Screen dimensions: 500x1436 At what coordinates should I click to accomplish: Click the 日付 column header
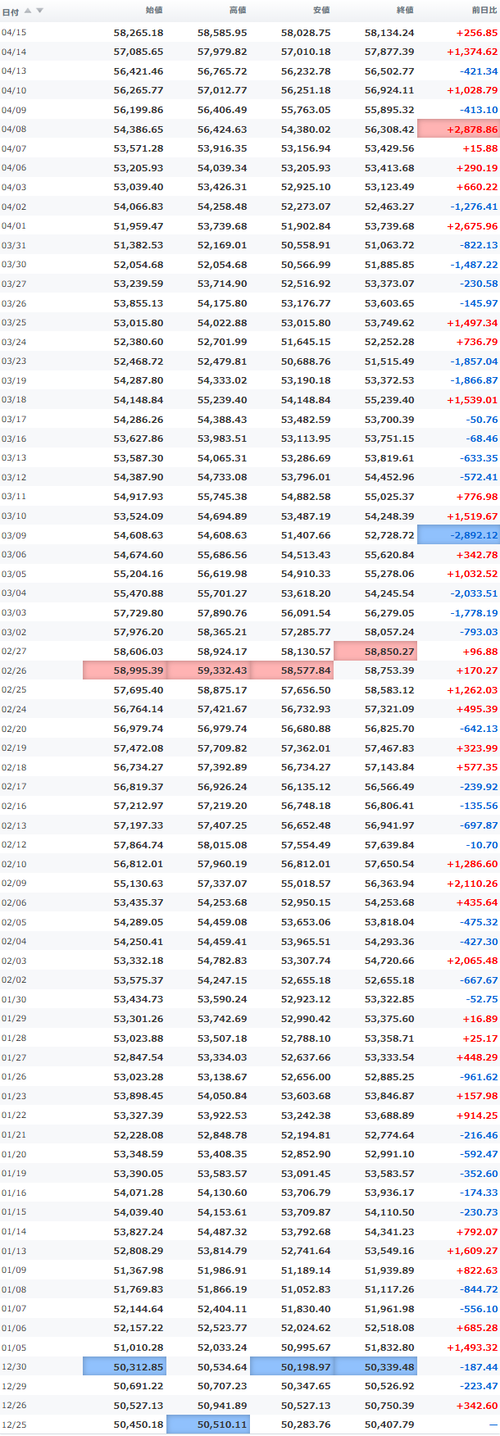click(11, 11)
